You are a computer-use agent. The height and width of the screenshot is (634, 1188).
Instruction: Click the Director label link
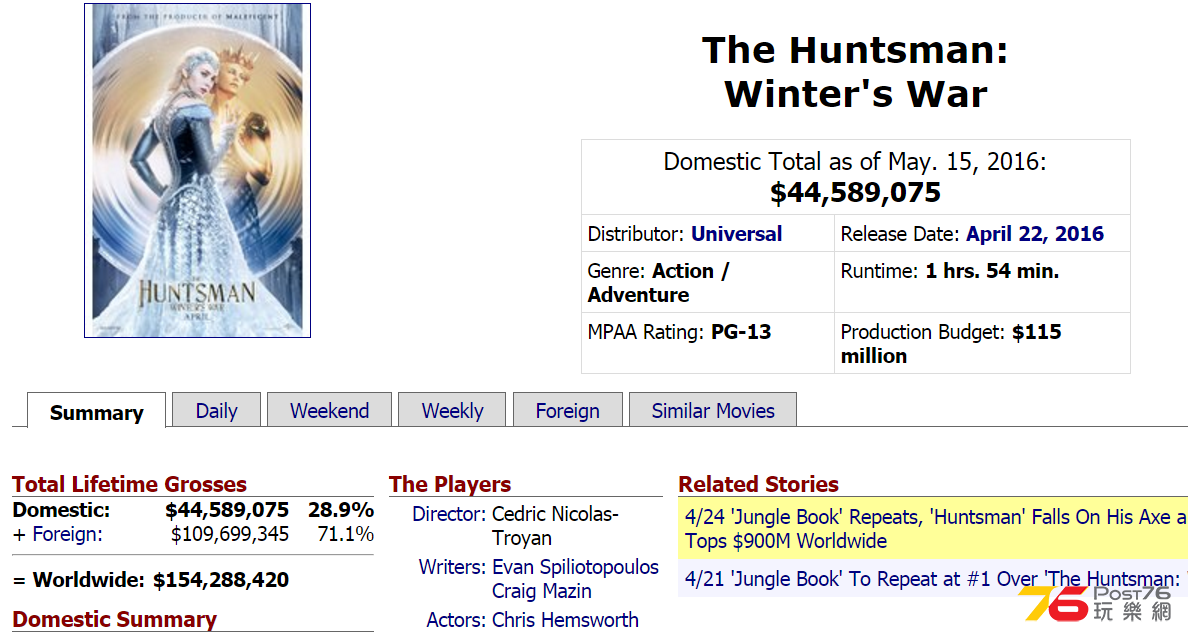coord(449,514)
